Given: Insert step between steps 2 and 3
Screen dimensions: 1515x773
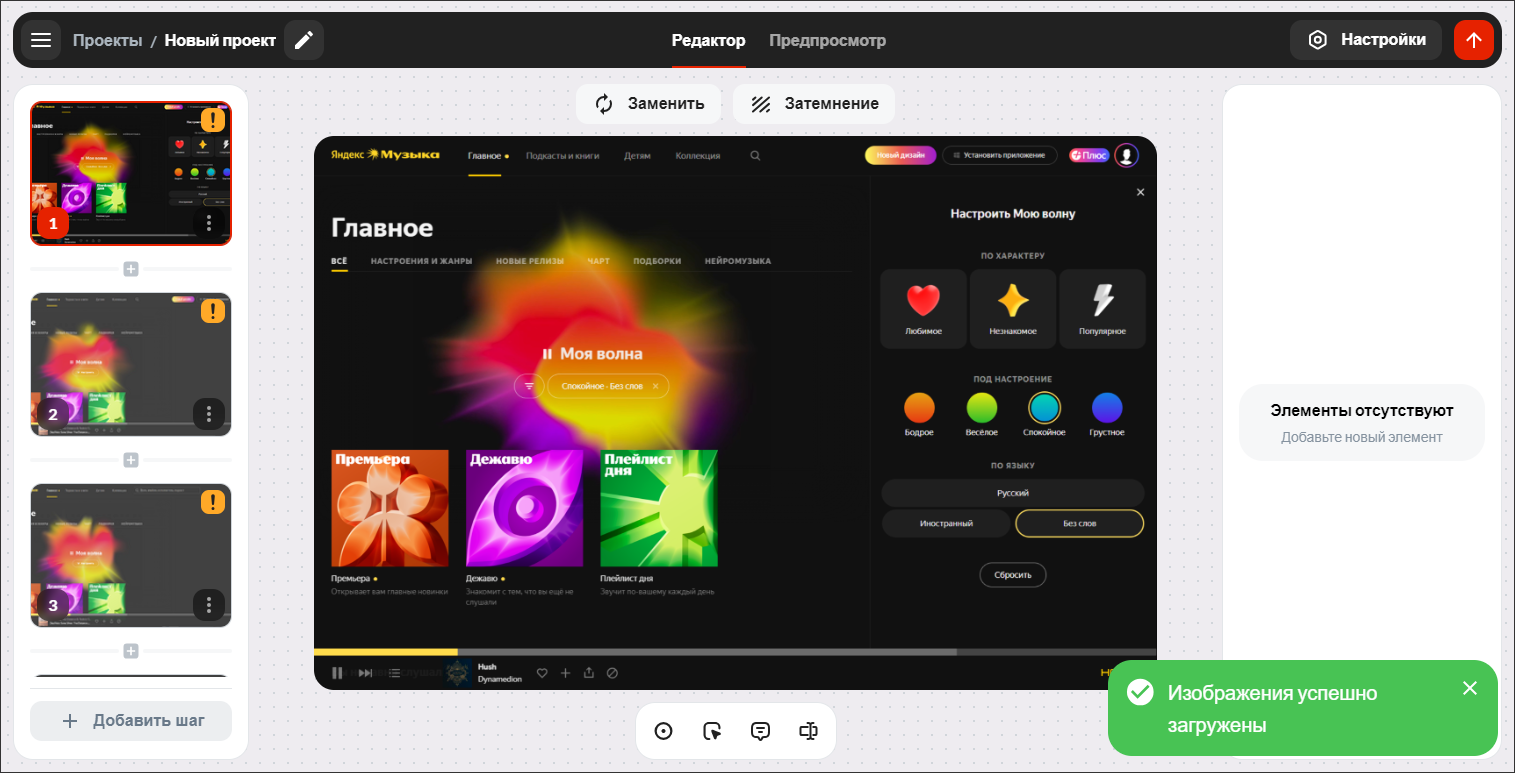Looking at the screenshot, I should (131, 460).
